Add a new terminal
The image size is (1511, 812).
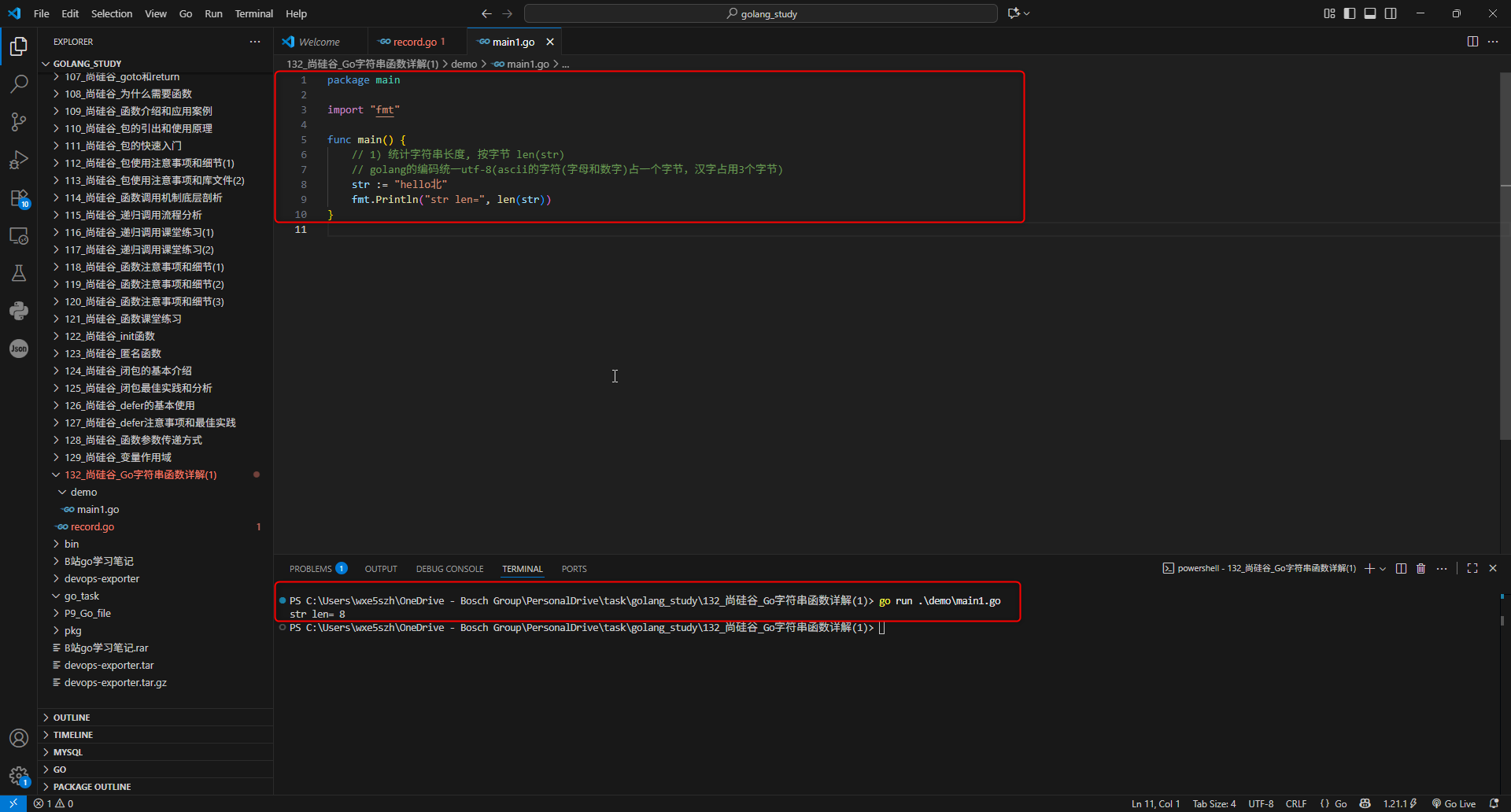[x=1369, y=568]
